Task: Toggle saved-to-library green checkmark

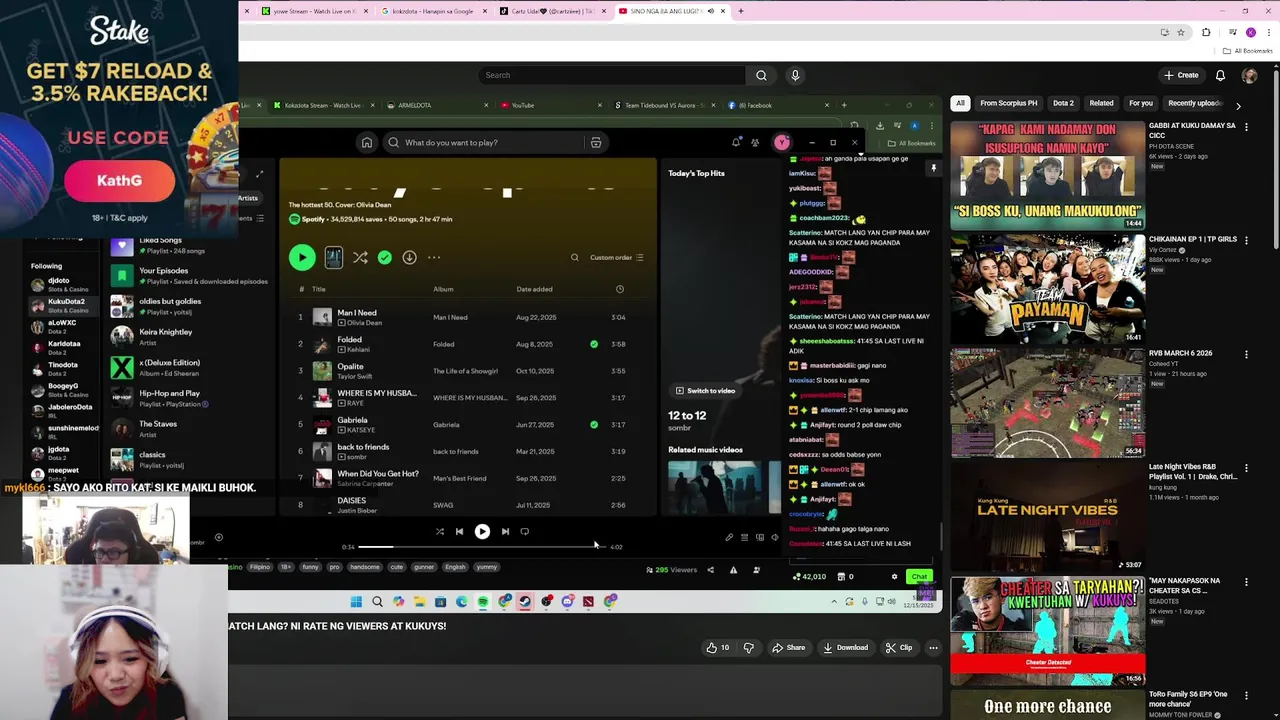Action: 385,258
